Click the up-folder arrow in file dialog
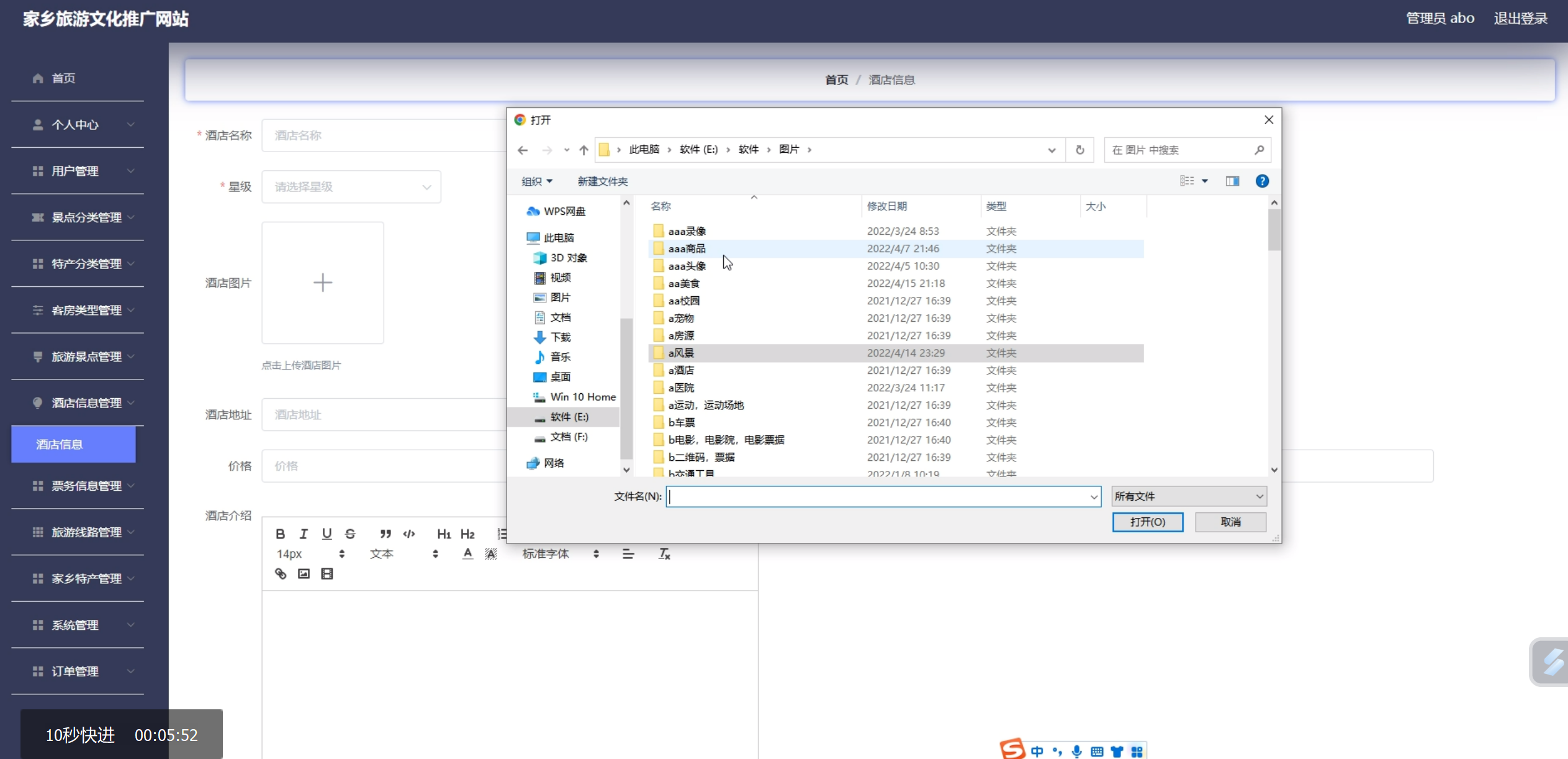 pos(583,150)
